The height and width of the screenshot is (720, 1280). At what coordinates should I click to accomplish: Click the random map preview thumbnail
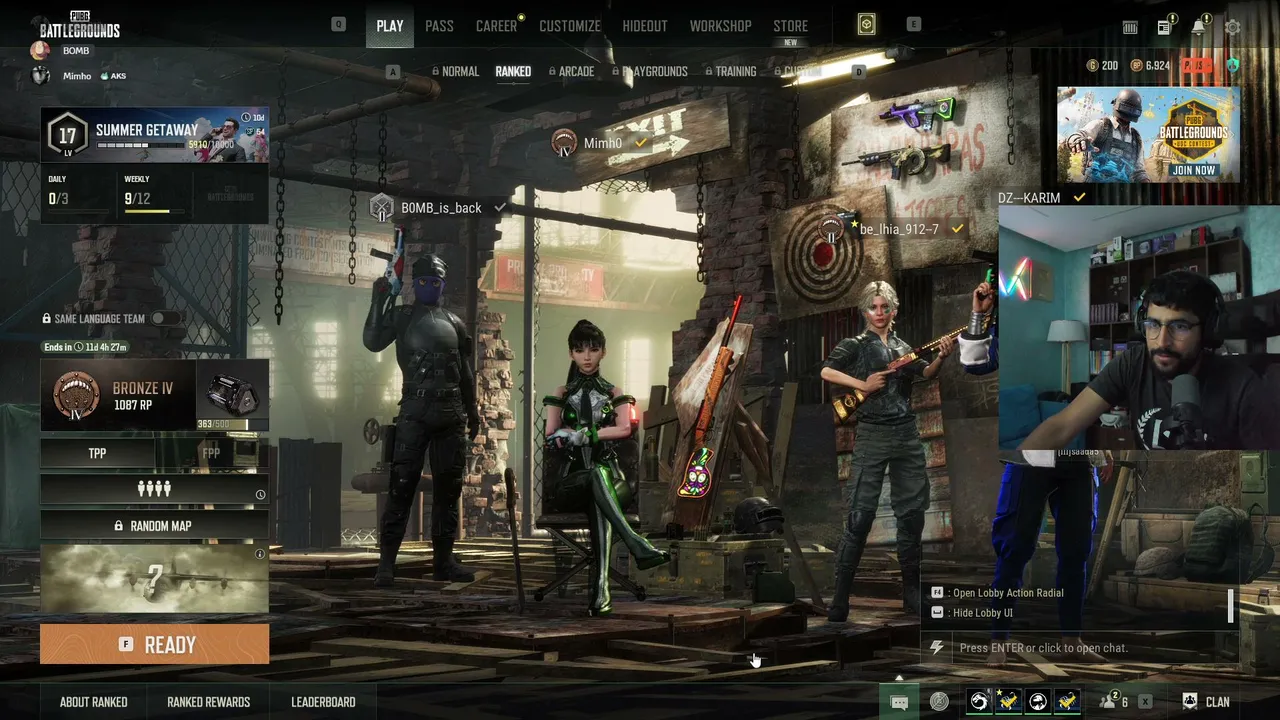click(154, 578)
